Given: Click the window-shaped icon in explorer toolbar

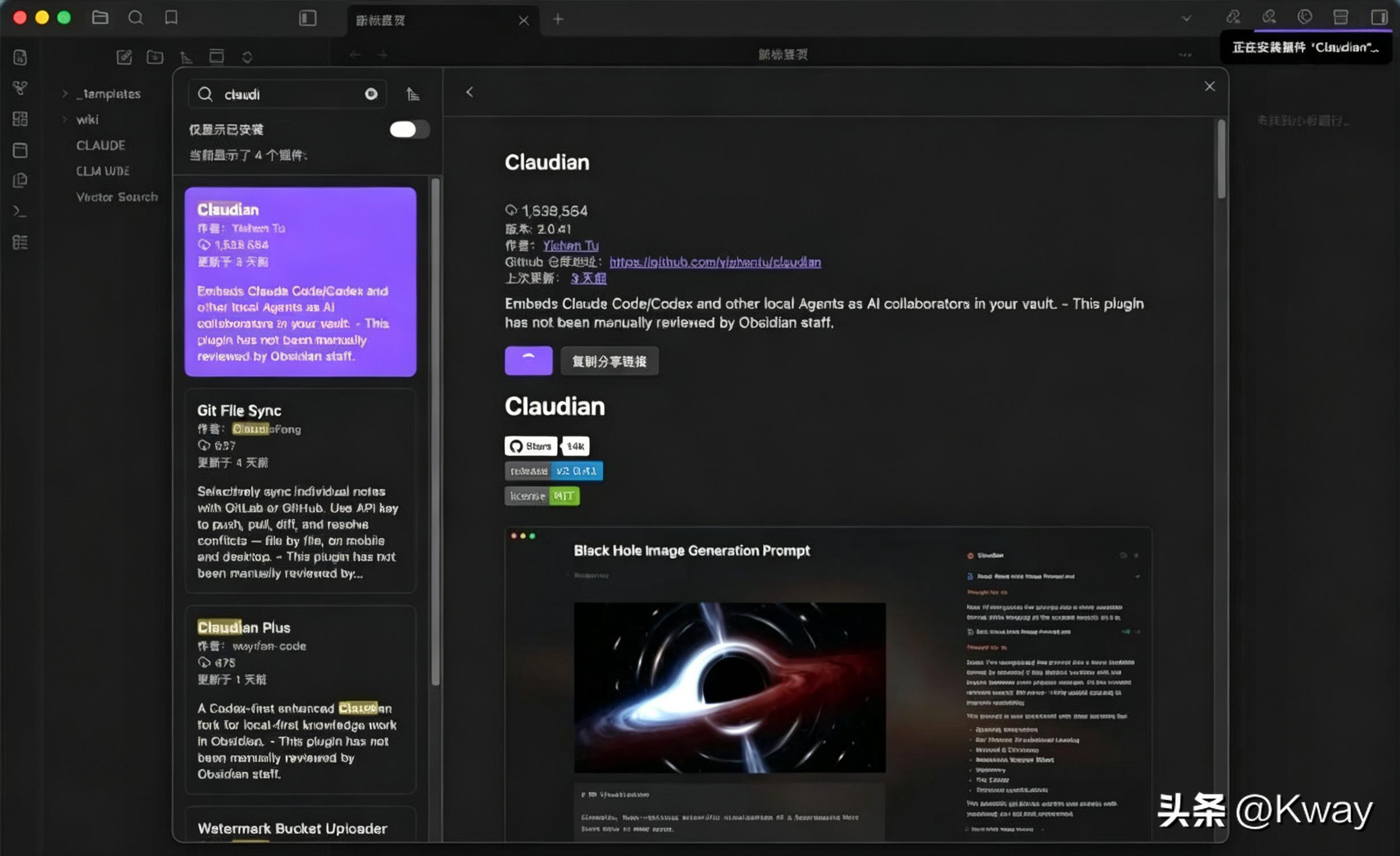Looking at the screenshot, I should pos(217,56).
